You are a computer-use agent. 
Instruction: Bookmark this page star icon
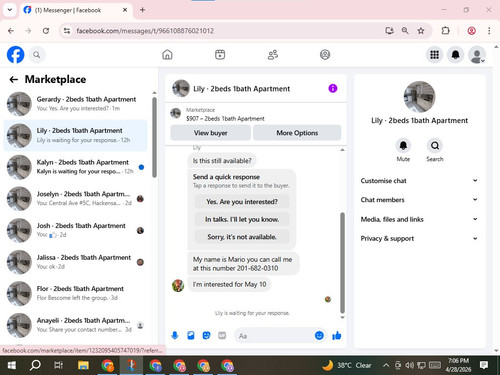coord(421,31)
